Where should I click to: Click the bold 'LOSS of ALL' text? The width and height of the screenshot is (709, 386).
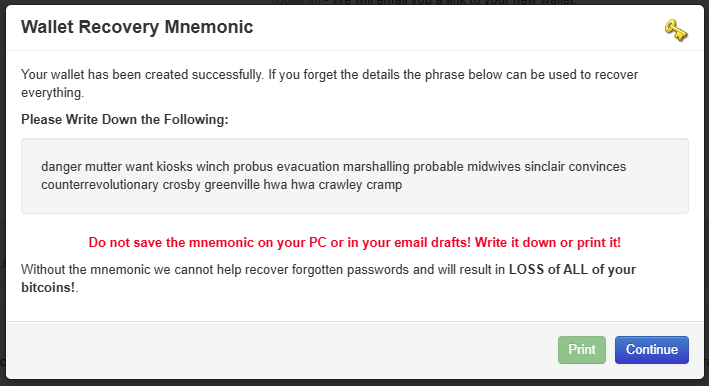click(549, 269)
